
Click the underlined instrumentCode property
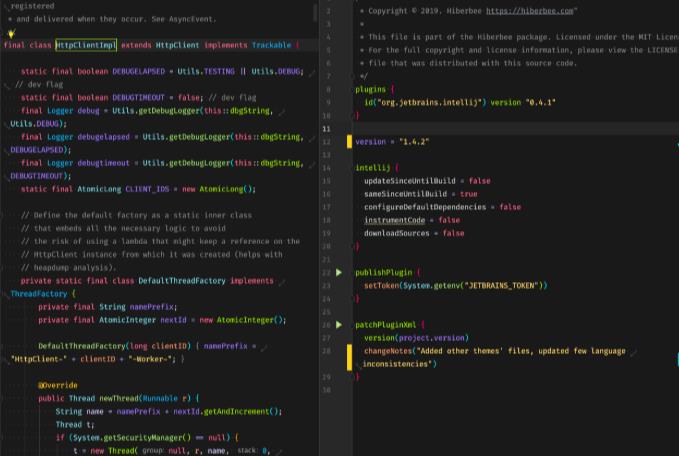point(394,220)
